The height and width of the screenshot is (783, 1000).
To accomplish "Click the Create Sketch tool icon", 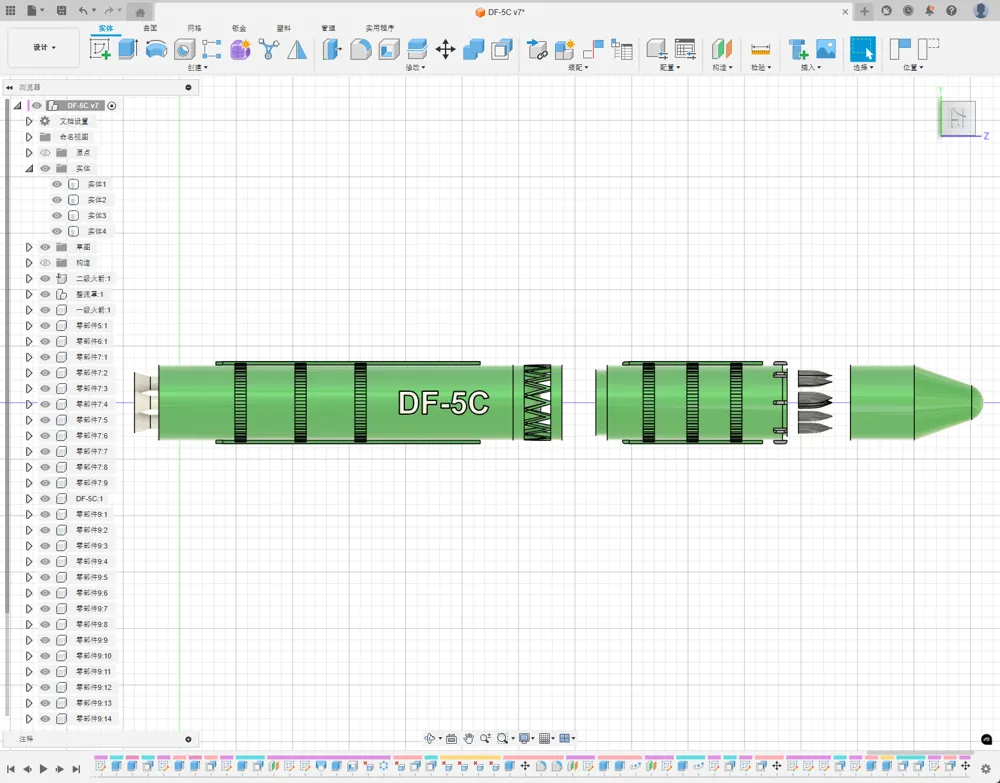I will click(x=100, y=49).
